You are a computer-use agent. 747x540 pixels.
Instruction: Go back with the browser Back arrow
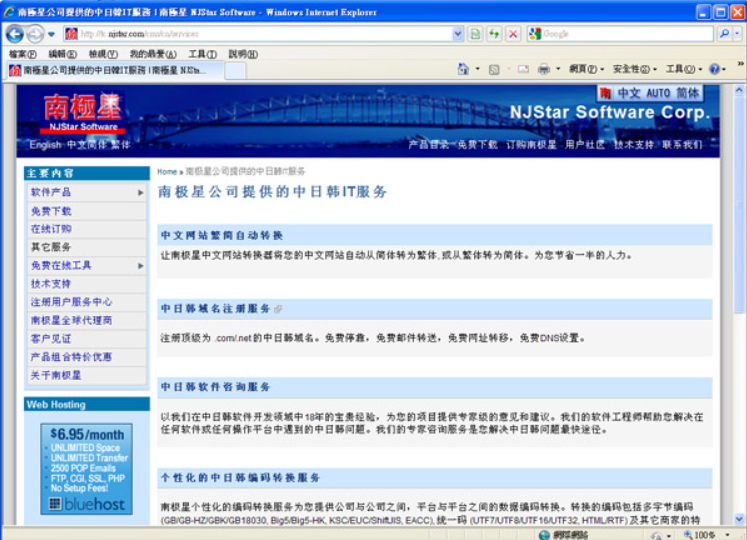click(15, 34)
